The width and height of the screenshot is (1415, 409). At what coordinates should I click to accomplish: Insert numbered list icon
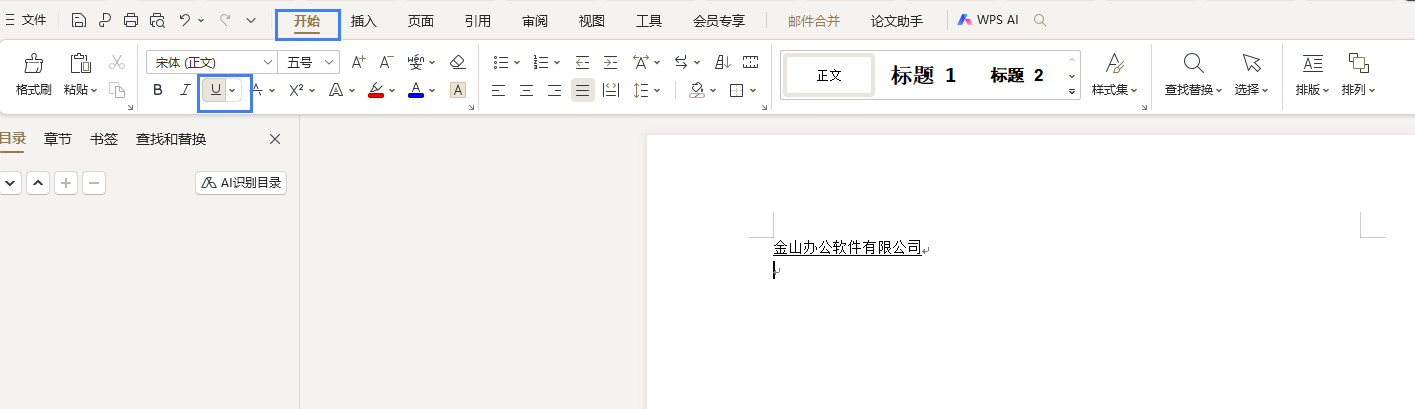point(541,62)
